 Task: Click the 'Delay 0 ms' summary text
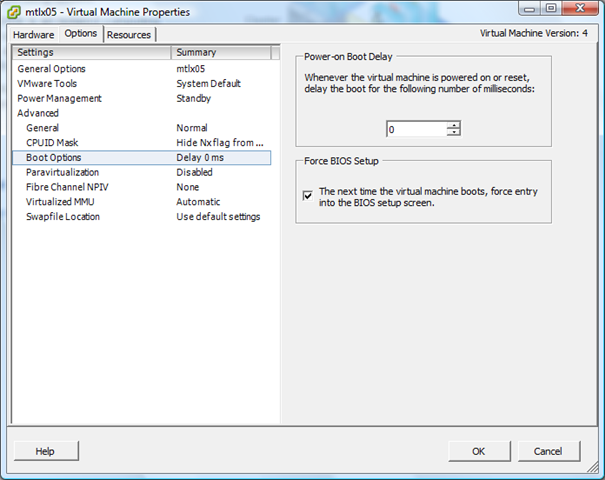(x=200, y=157)
